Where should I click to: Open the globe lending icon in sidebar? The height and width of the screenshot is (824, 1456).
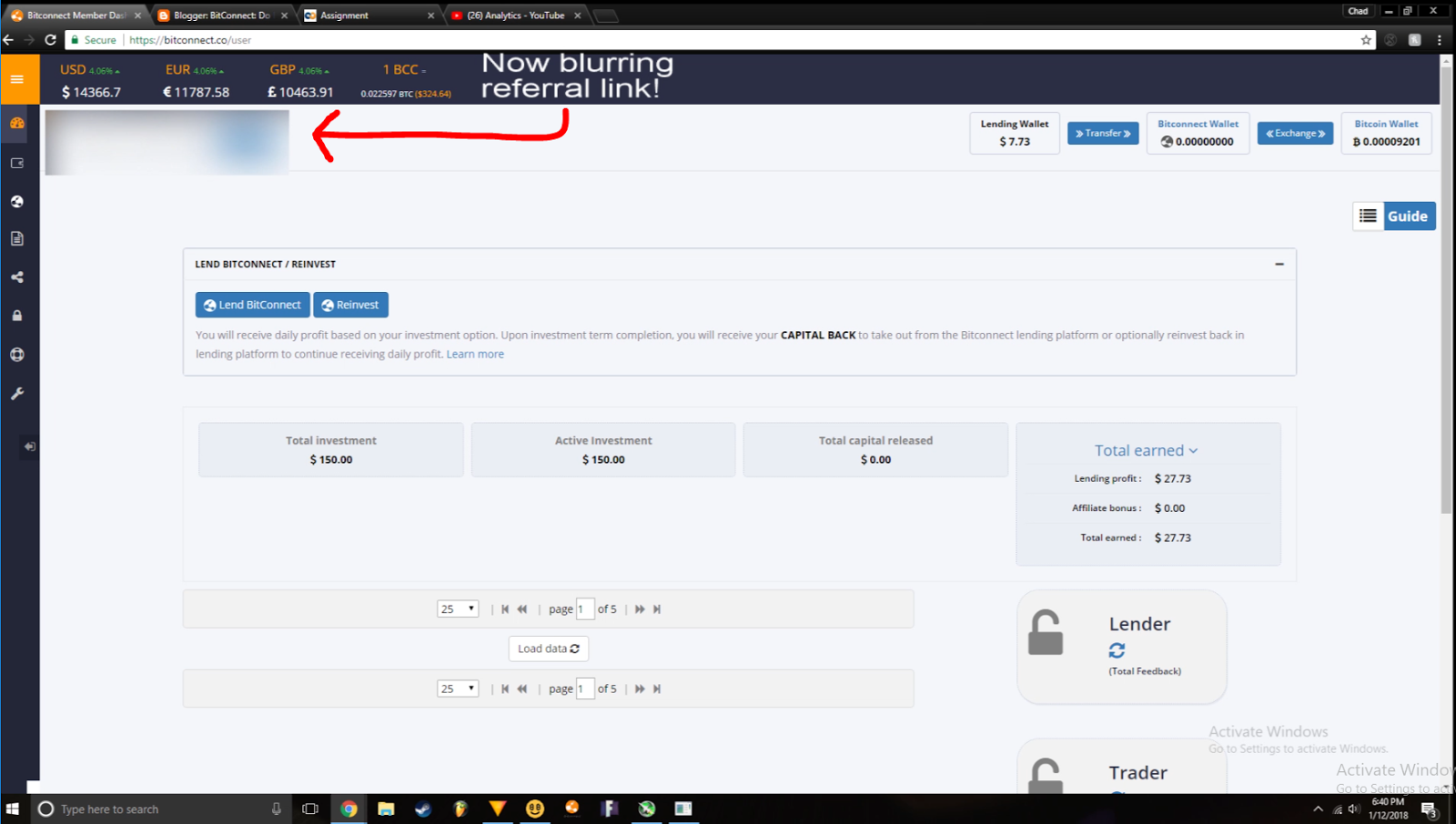point(17,201)
